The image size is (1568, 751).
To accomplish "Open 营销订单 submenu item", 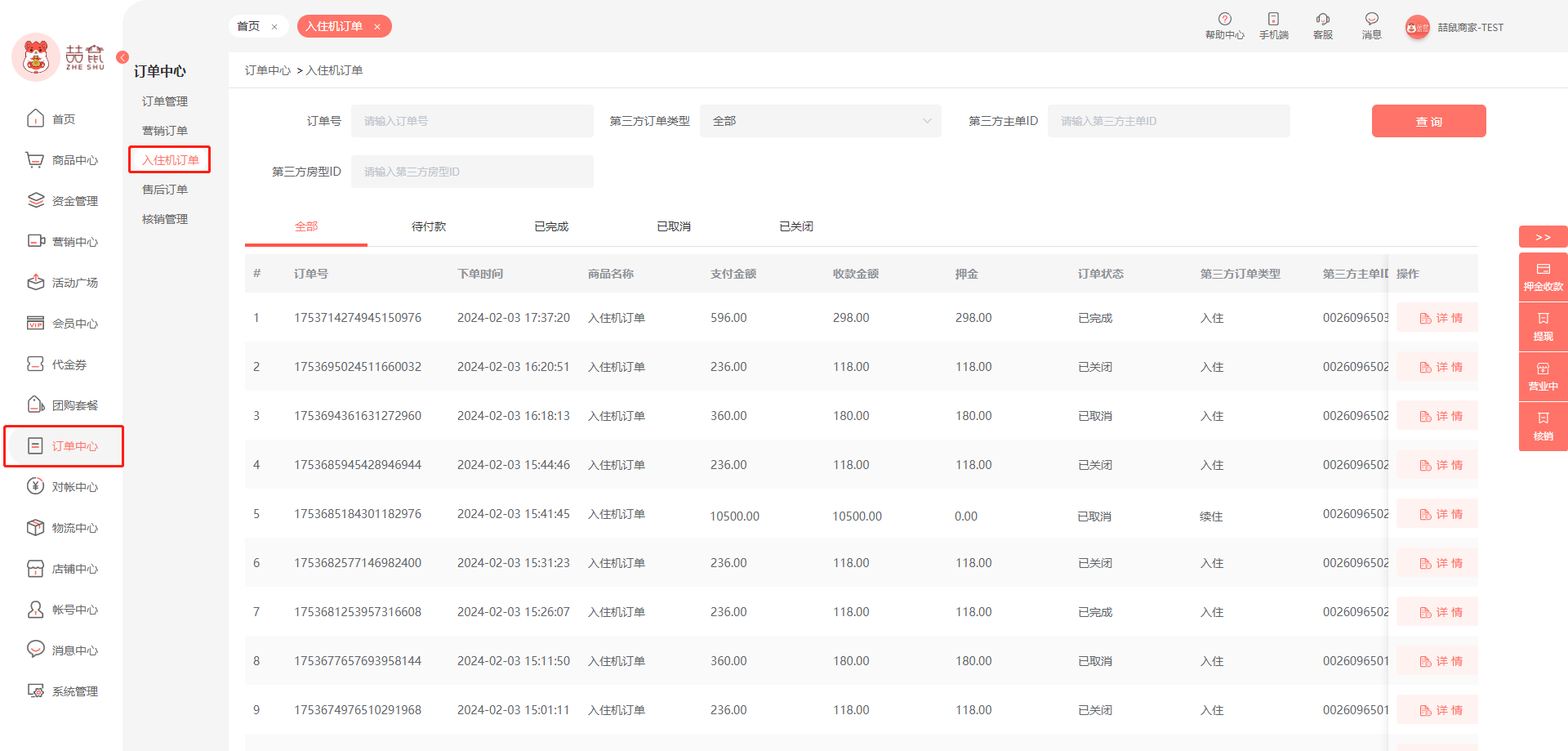I will (165, 131).
